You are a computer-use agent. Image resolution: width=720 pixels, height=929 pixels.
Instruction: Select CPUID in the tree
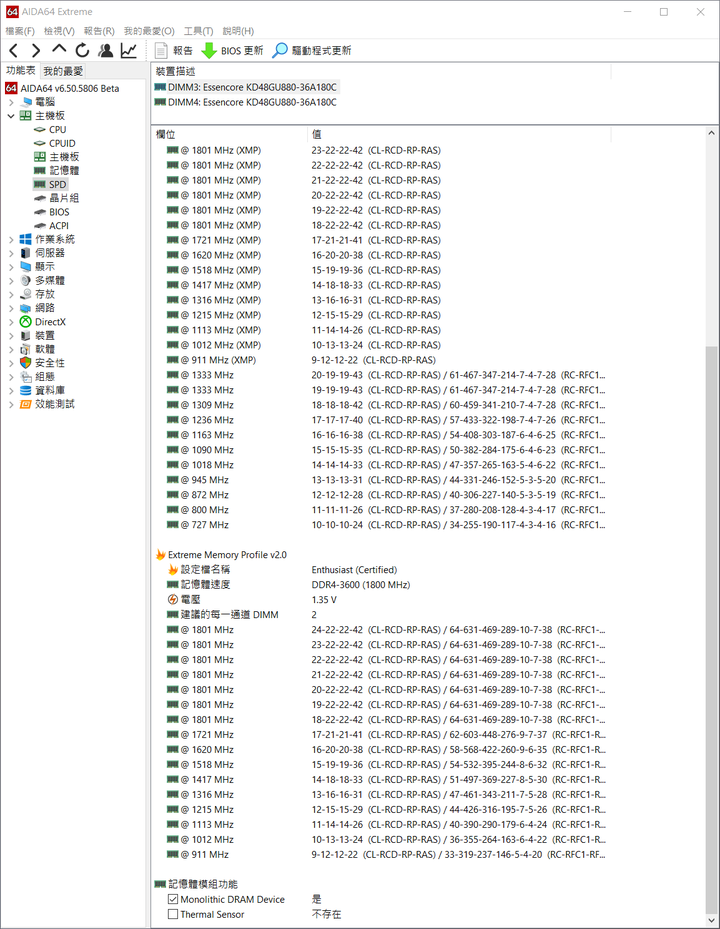[x=62, y=143]
